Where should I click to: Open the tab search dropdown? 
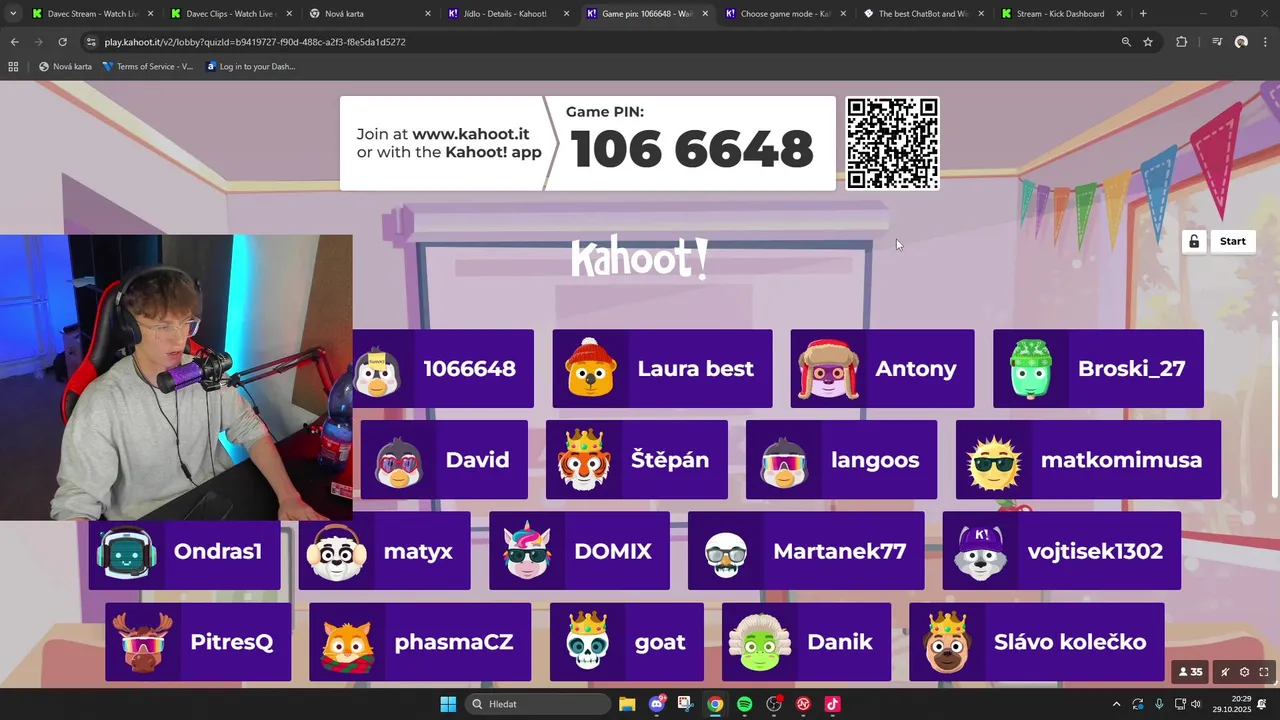pos(12,14)
